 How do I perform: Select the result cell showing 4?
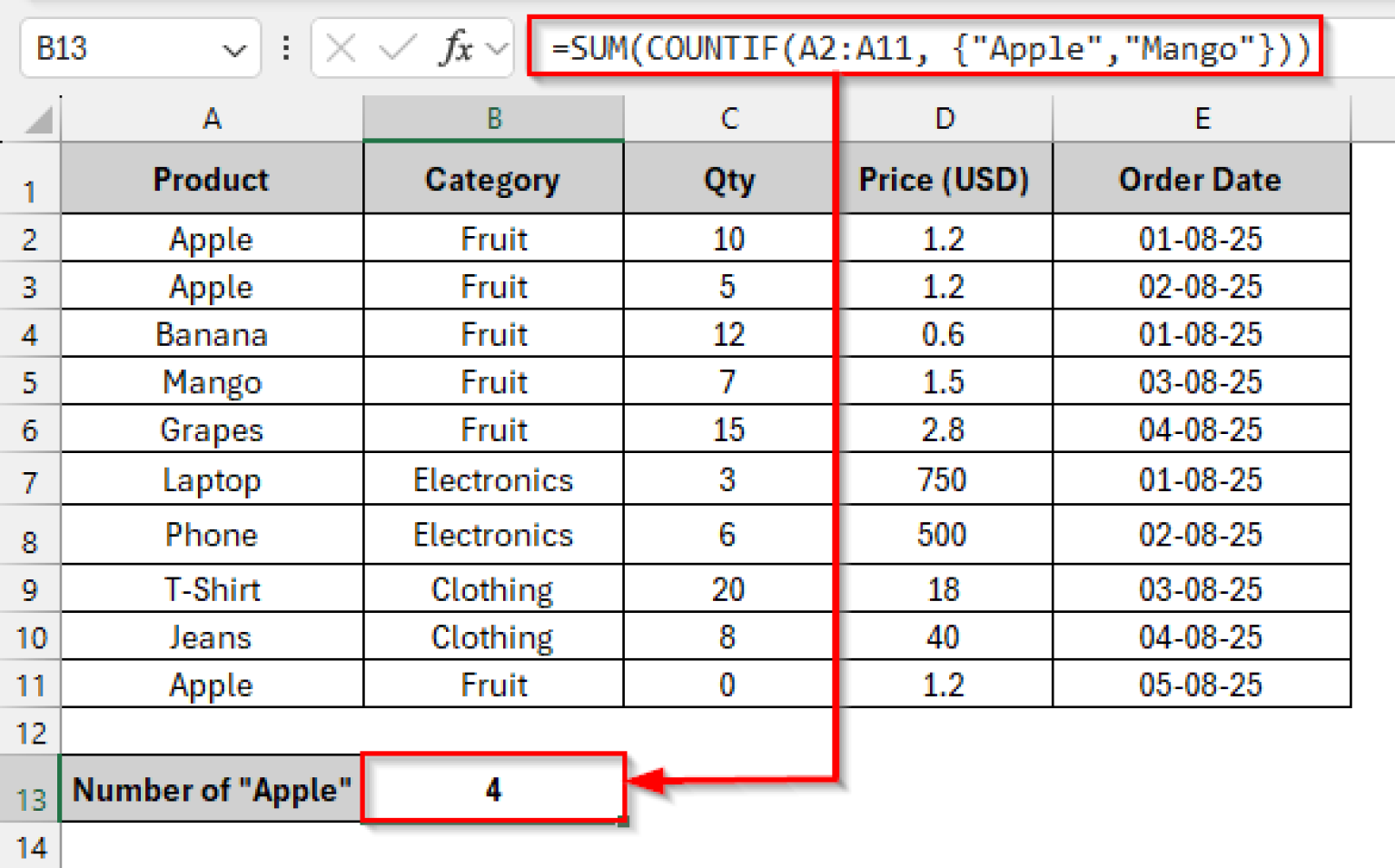pyautogui.click(x=493, y=789)
